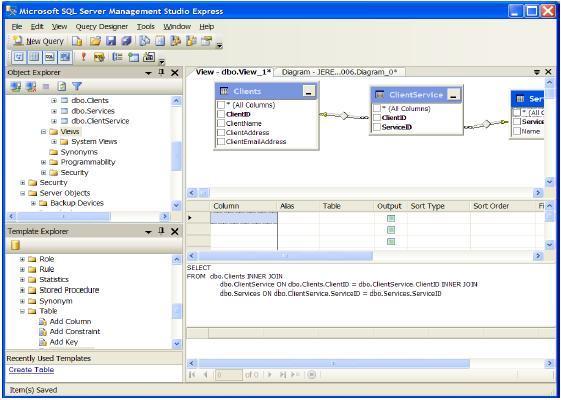Click the Save All icon
The image size is (561, 400).
click(x=126, y=41)
